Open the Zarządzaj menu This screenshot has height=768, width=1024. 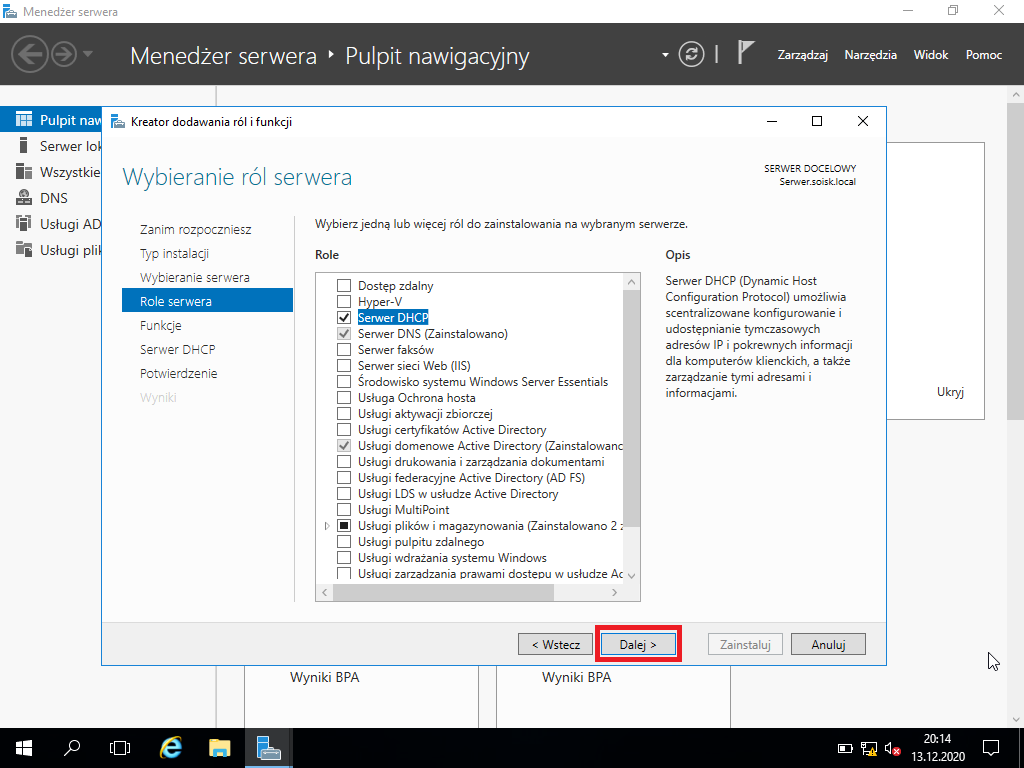803,55
